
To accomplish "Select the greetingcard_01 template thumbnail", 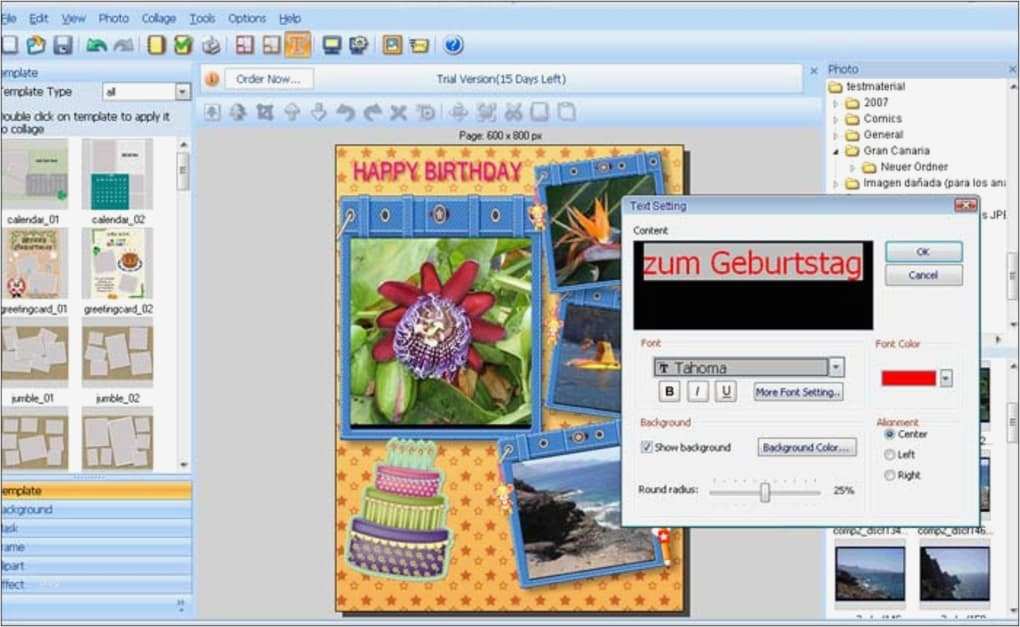I will point(34,263).
